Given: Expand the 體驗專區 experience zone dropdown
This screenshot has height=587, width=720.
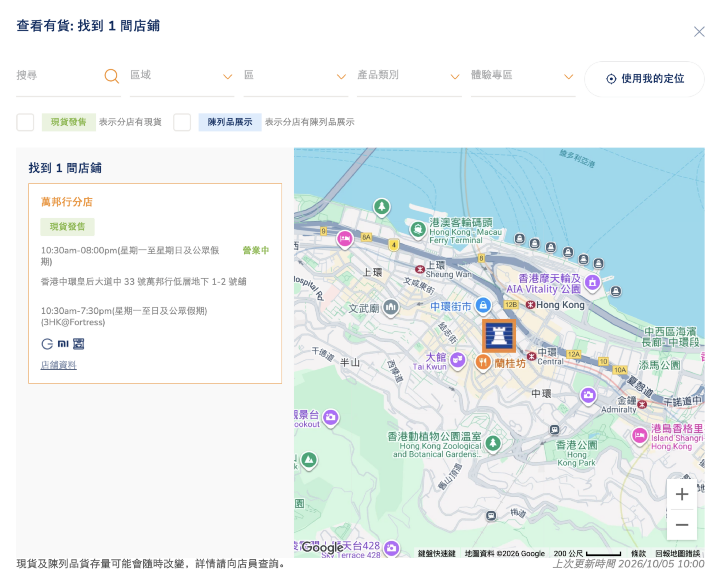Looking at the screenshot, I should coord(523,76).
